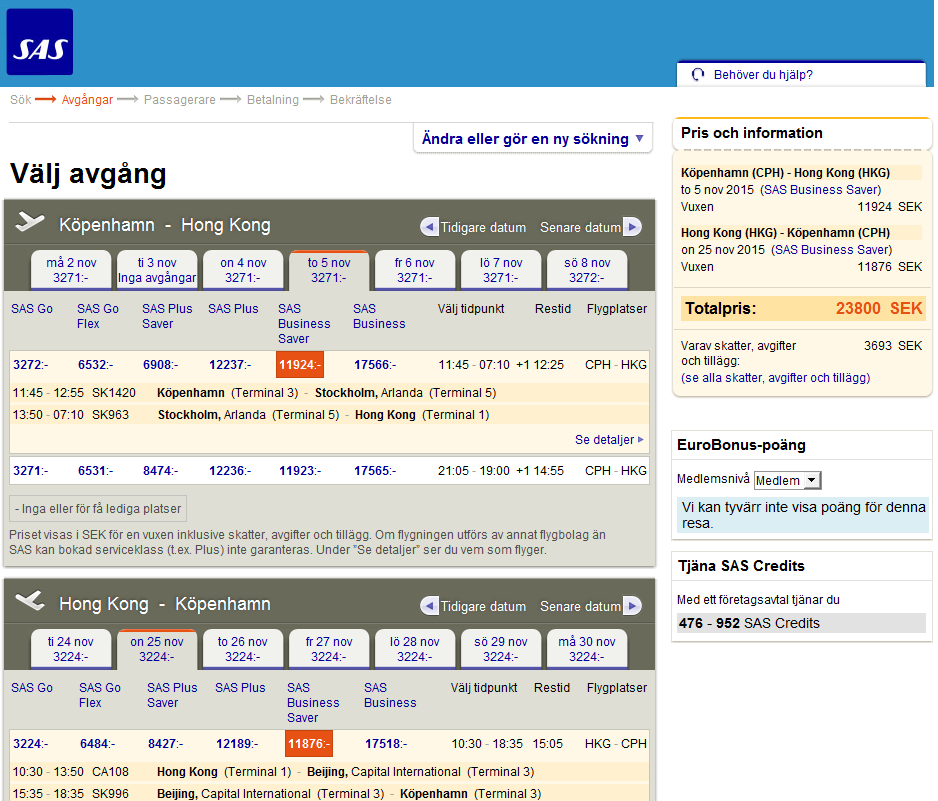This screenshot has width=938, height=801.
Task: Select the evening SAS Business Saver fare 11923
Action: (299, 467)
